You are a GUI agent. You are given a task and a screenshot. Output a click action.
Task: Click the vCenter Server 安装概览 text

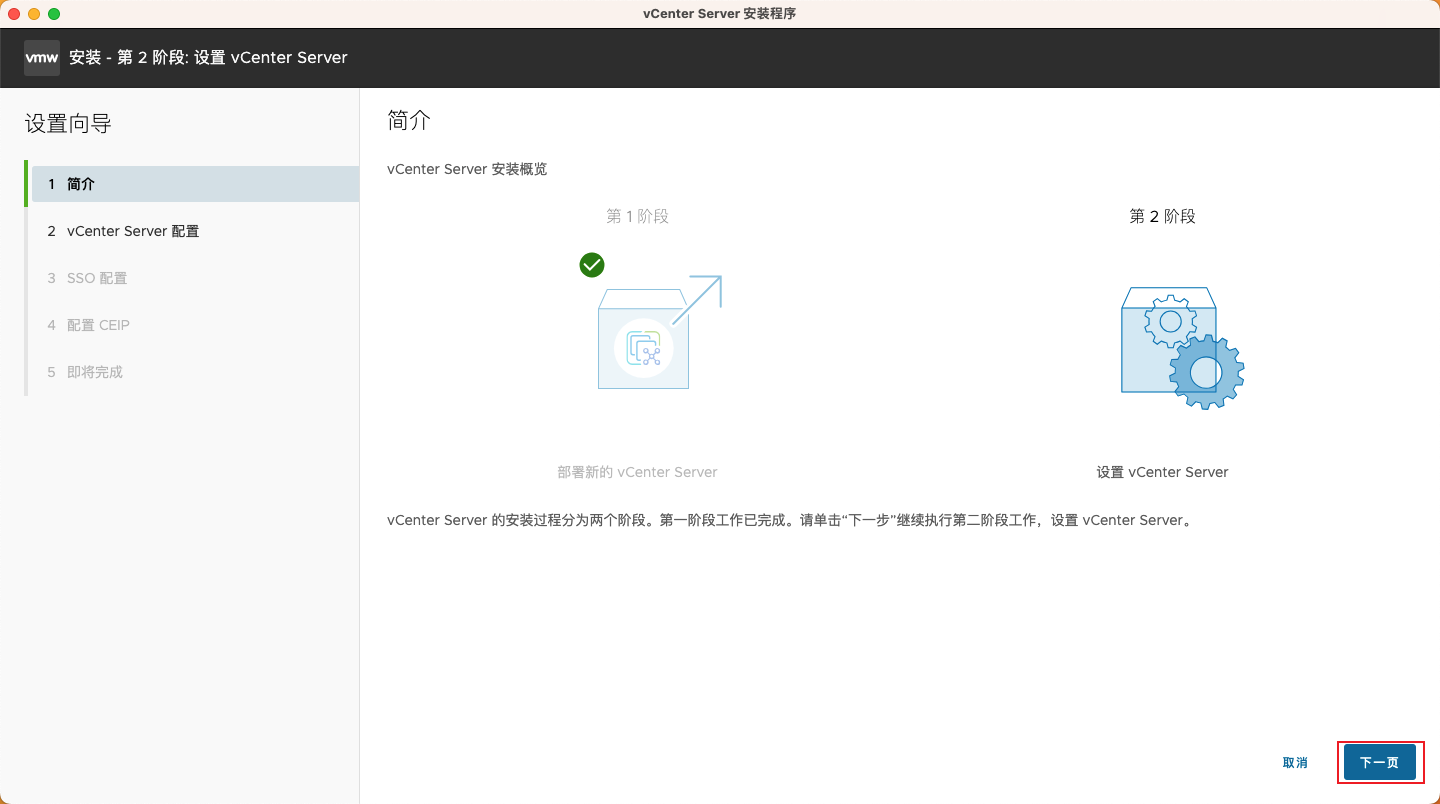click(x=467, y=169)
